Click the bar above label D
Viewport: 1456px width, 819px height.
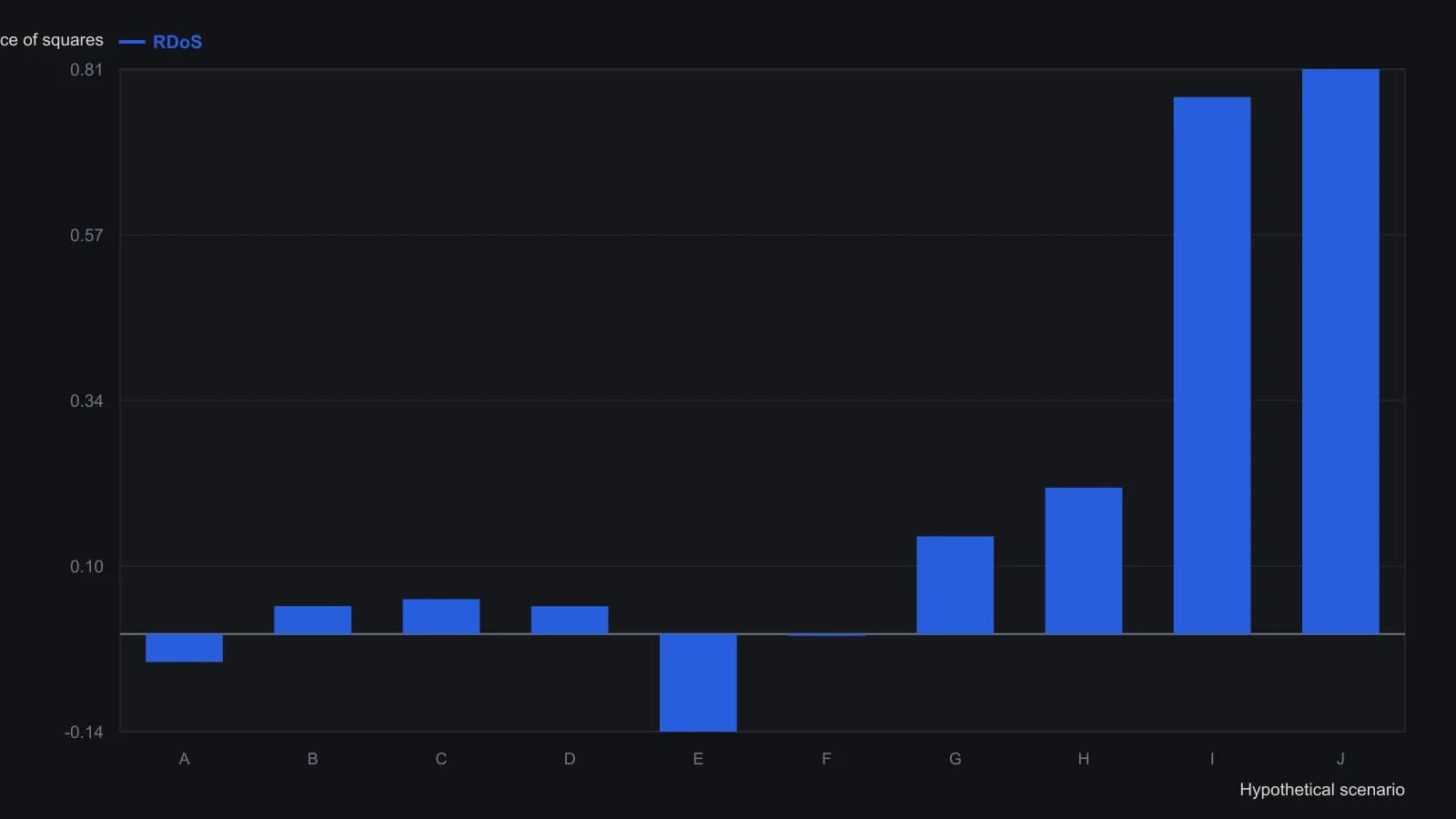[570, 620]
